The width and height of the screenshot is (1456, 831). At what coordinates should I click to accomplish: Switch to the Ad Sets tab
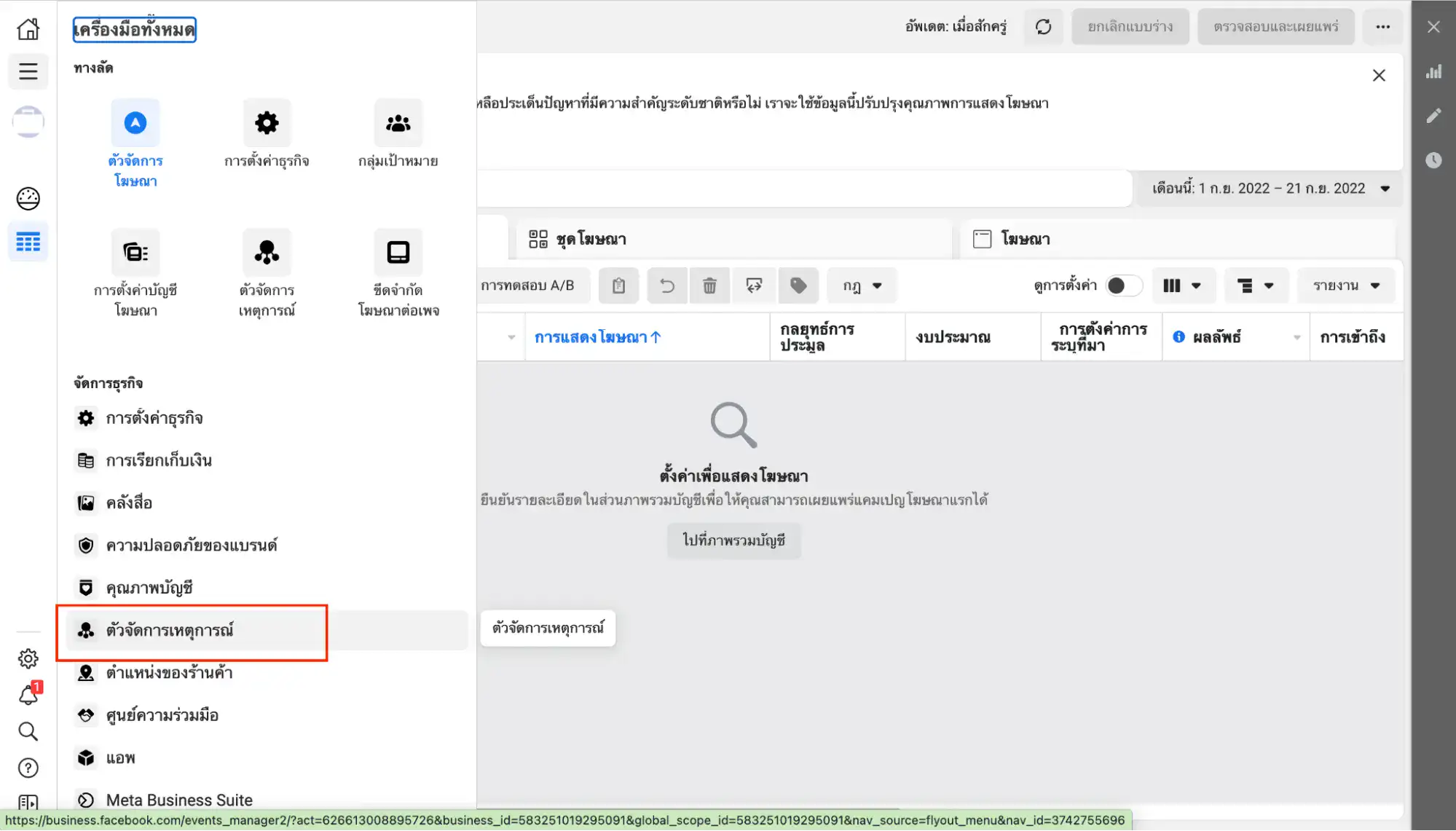click(591, 239)
